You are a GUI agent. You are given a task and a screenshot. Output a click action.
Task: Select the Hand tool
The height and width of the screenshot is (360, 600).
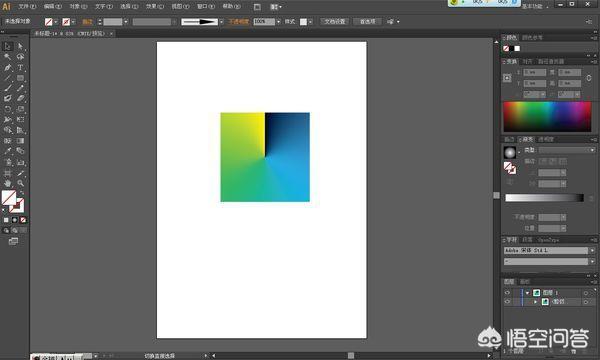click(x=7, y=183)
